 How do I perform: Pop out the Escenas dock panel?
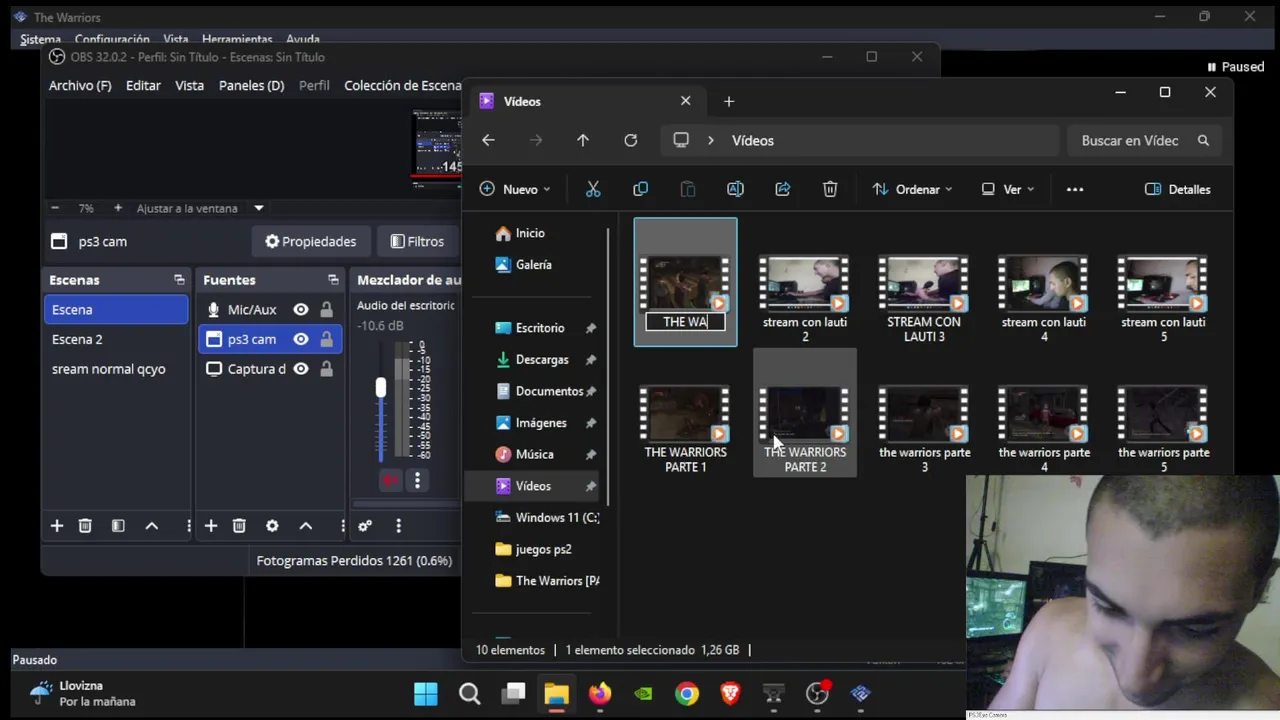(x=179, y=280)
